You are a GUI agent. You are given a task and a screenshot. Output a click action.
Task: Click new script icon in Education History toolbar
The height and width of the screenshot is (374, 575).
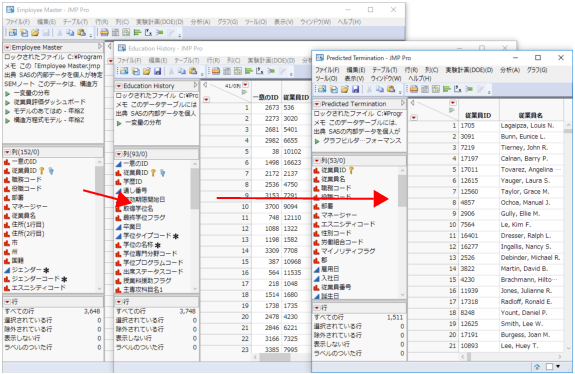pyautogui.click(x=135, y=71)
